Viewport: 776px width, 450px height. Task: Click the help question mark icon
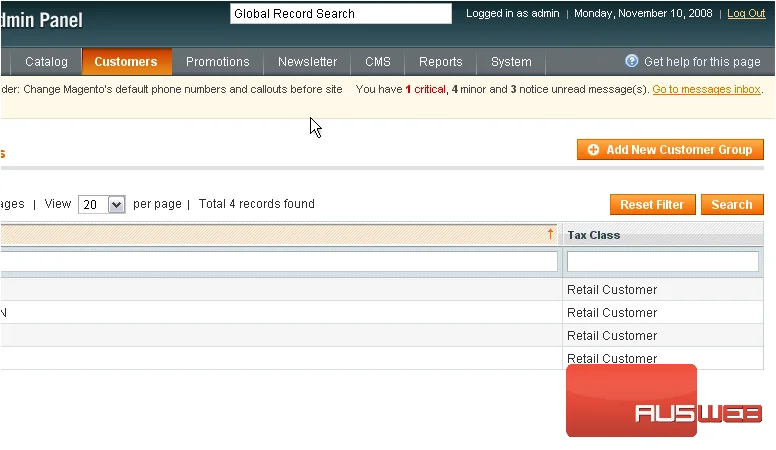click(x=631, y=61)
